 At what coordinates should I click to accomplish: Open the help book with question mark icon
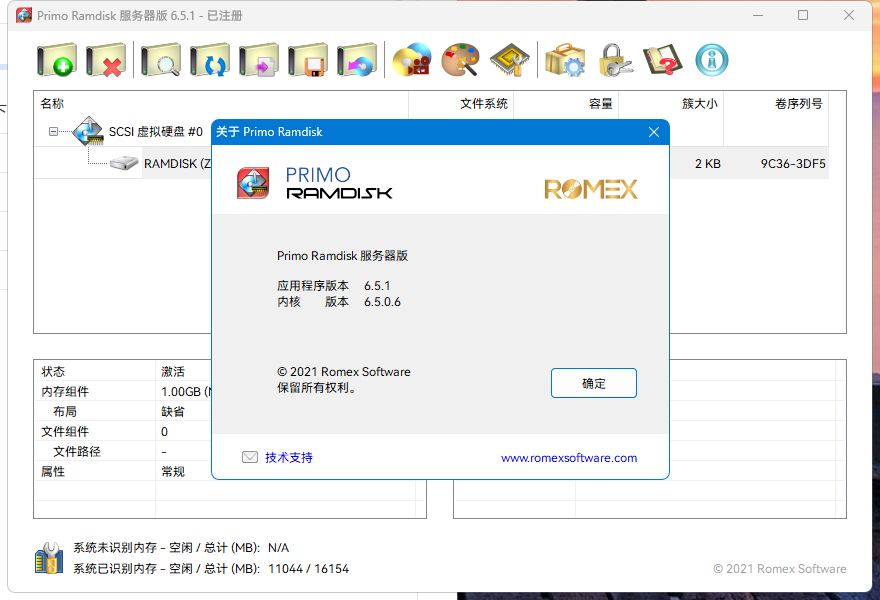tap(663, 59)
